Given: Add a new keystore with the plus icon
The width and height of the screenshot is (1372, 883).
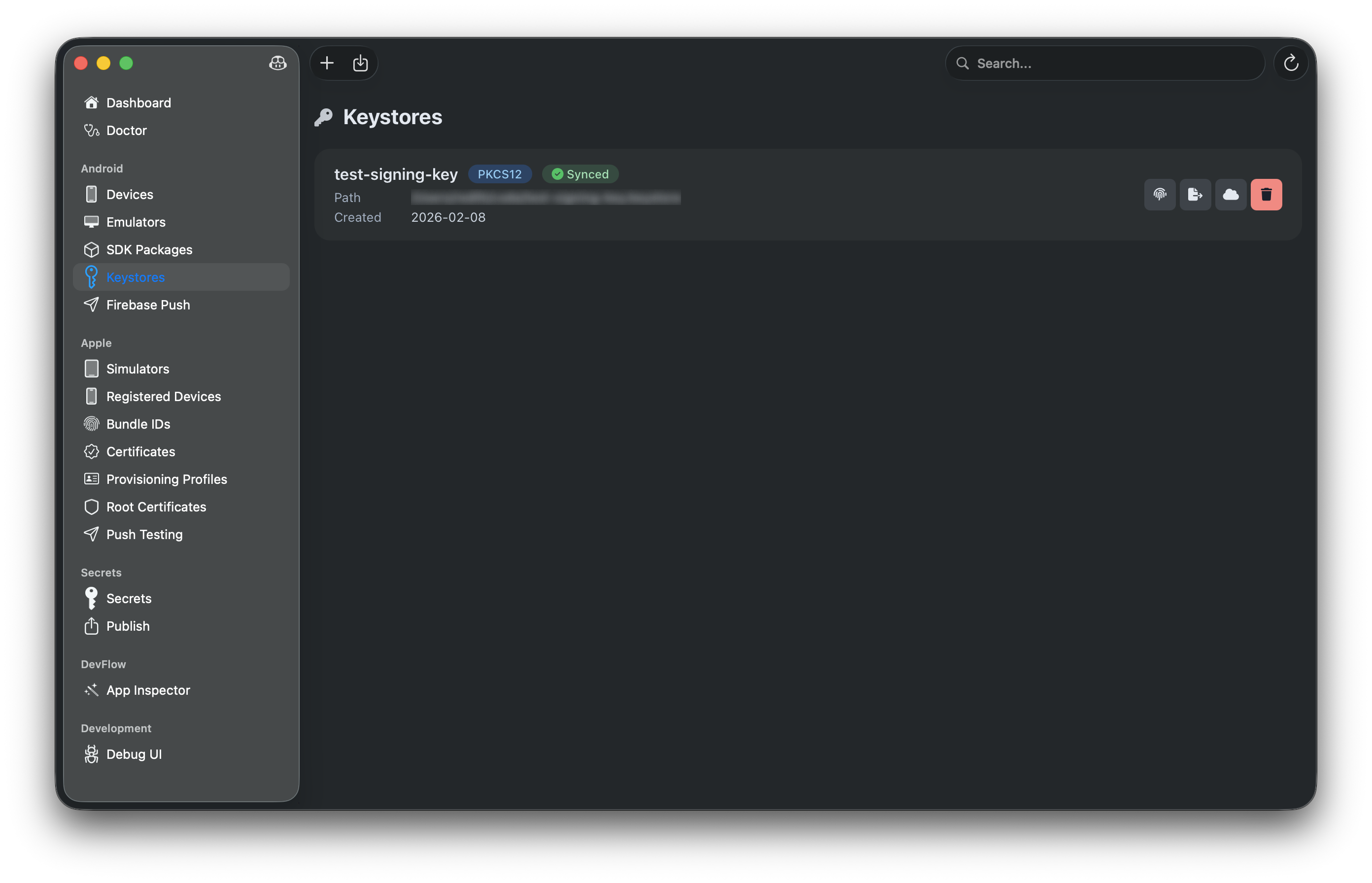Looking at the screenshot, I should 326,63.
